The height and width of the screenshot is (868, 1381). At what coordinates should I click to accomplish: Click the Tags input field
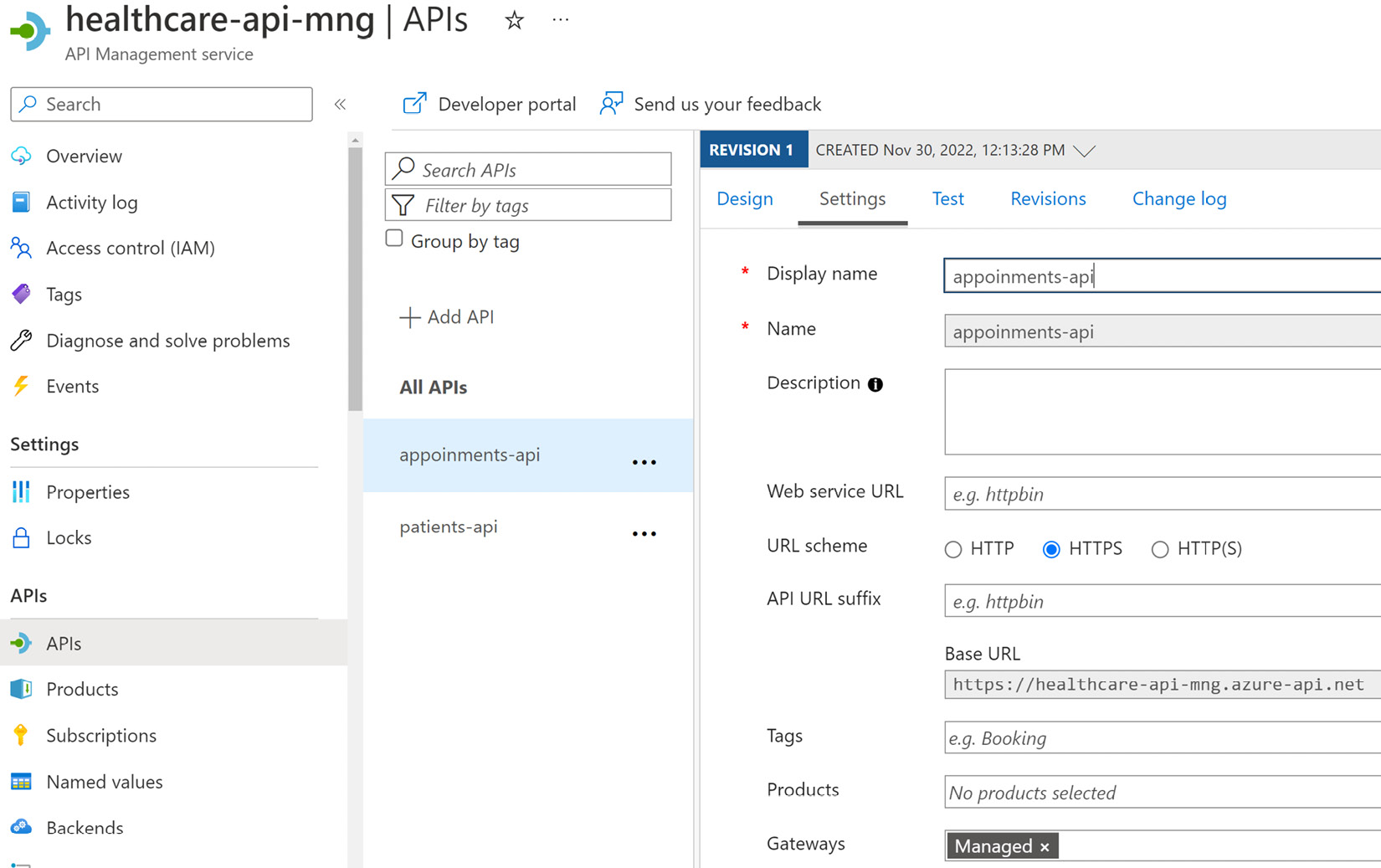[1163, 737]
